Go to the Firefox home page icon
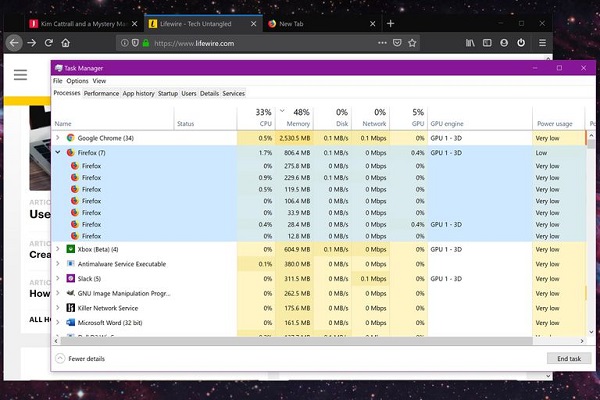Viewport: 600px width, 400px height. pos(65,43)
